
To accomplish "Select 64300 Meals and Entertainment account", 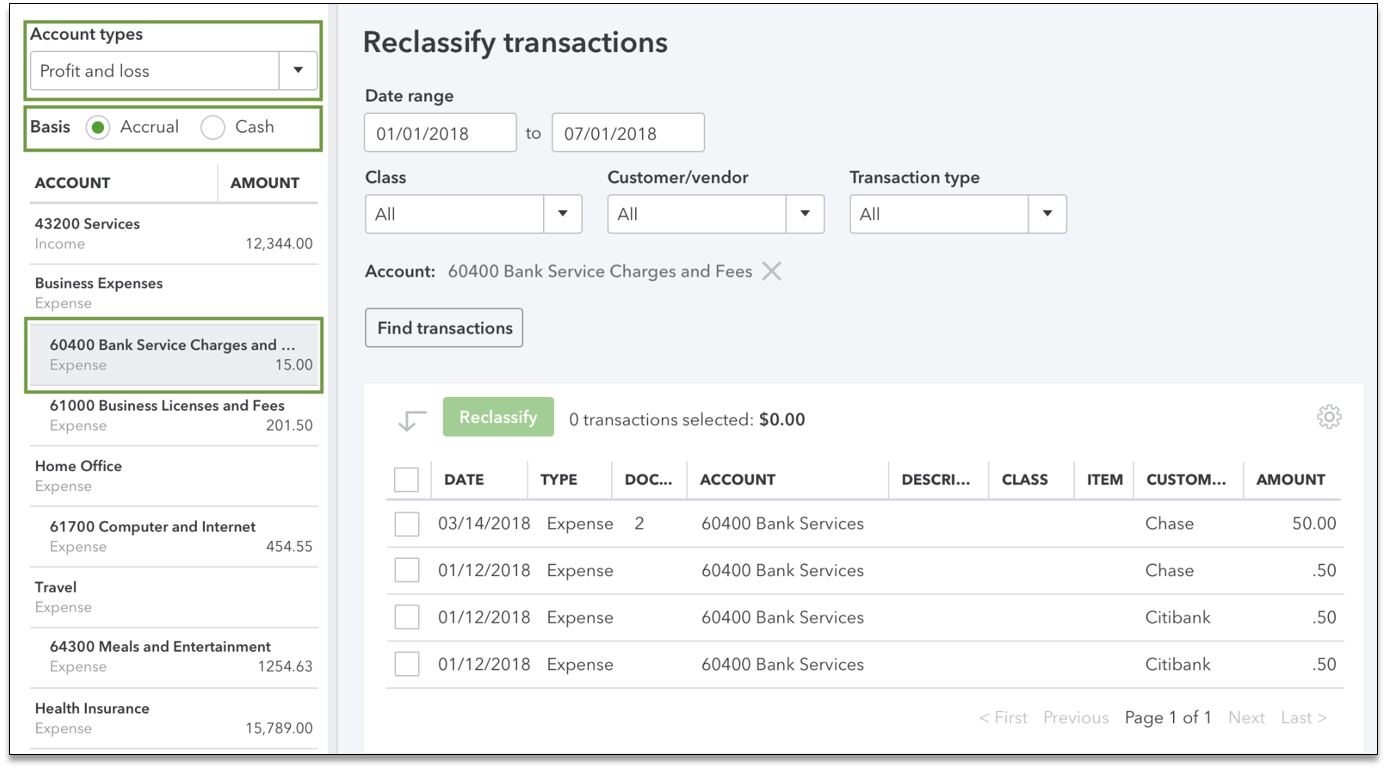I will [174, 657].
